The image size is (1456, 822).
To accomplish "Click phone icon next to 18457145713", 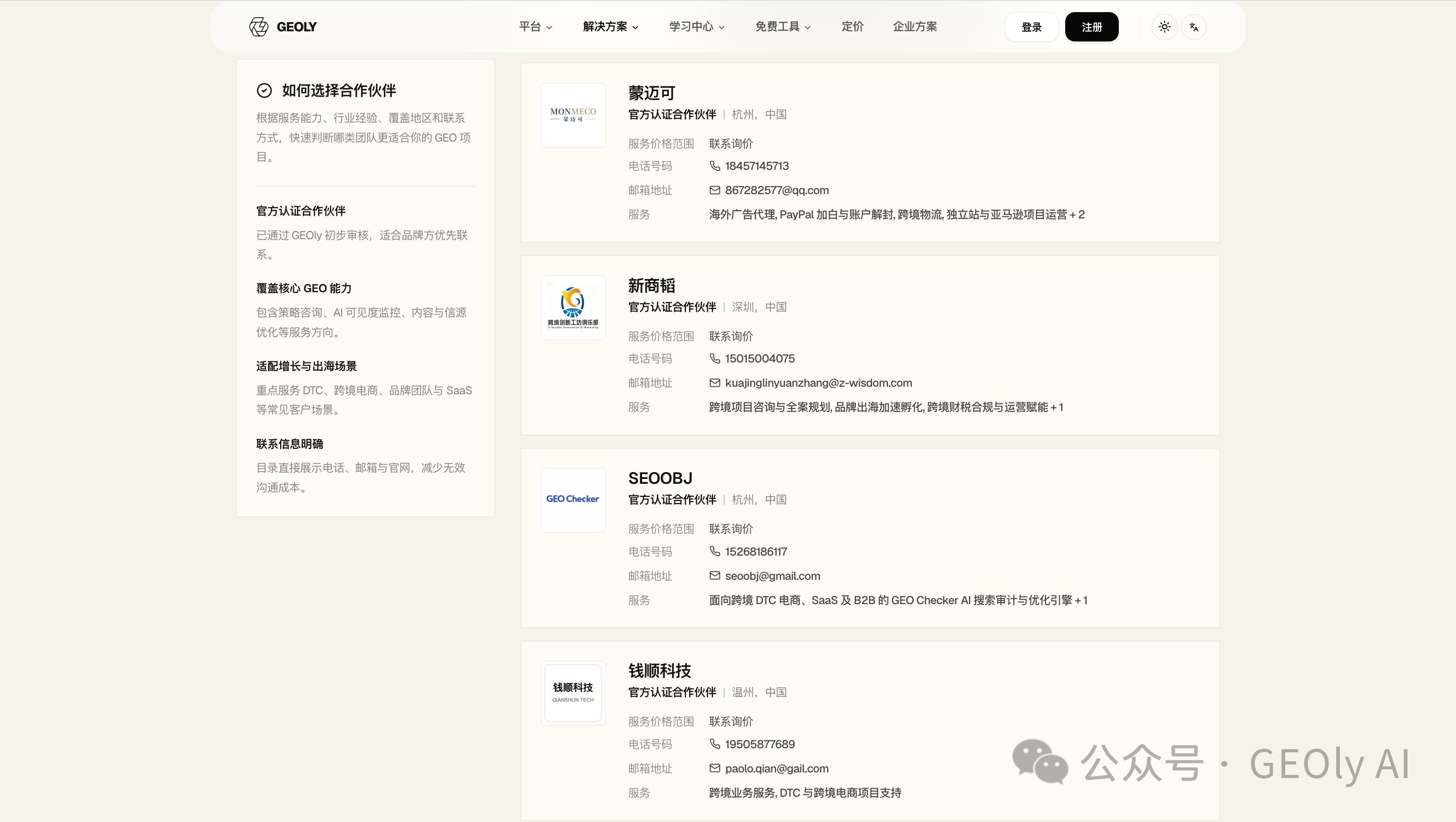I will click(714, 166).
